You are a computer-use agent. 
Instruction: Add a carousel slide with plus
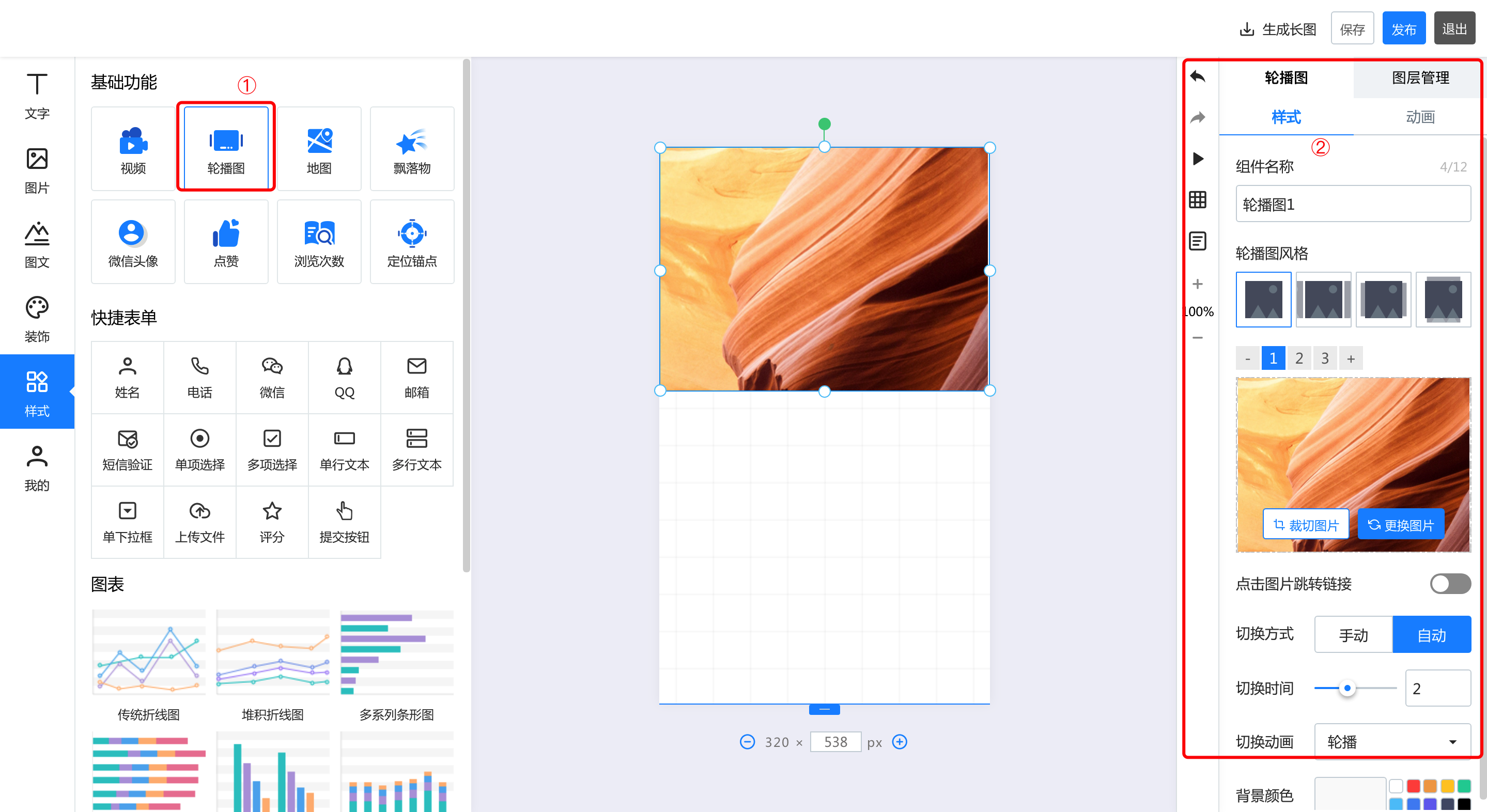point(1351,358)
